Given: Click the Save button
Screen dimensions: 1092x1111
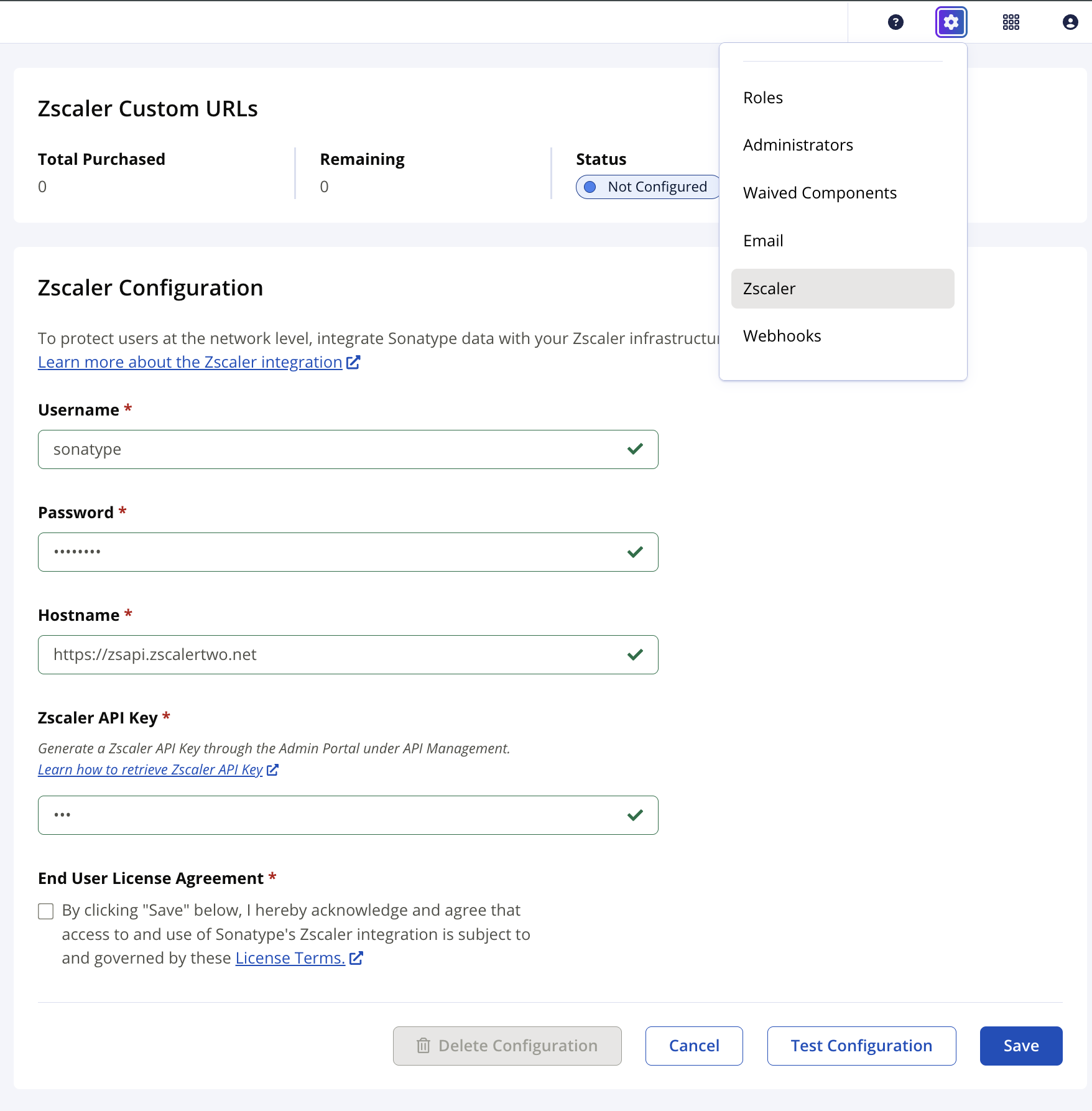Looking at the screenshot, I should [x=1021, y=1046].
